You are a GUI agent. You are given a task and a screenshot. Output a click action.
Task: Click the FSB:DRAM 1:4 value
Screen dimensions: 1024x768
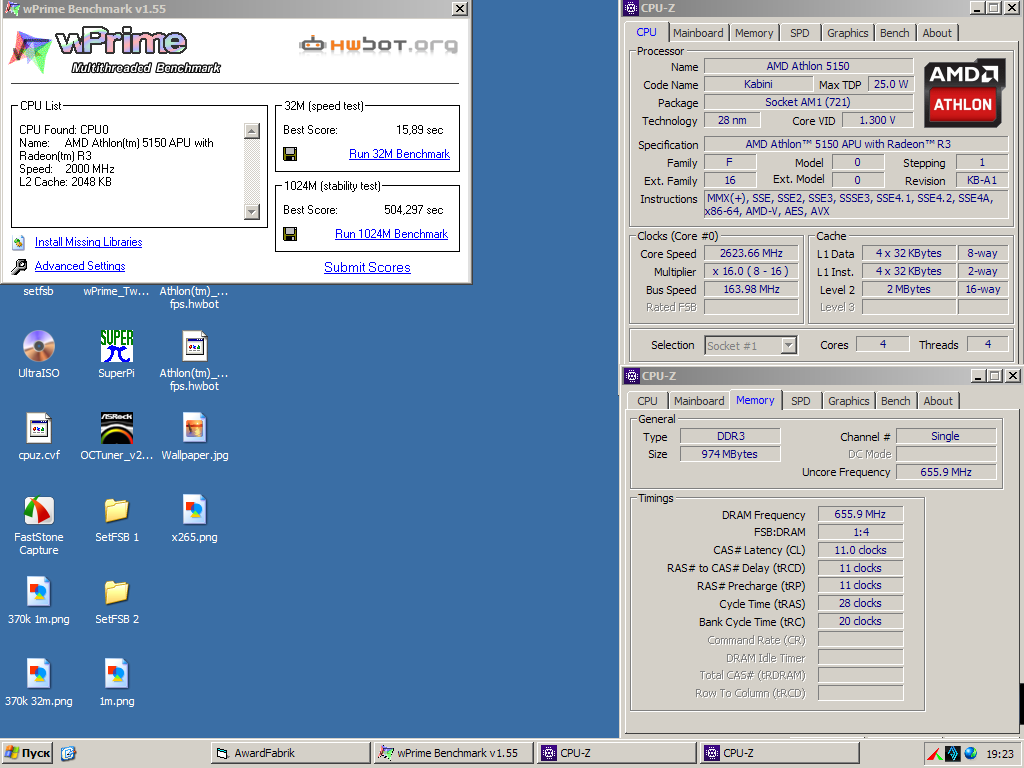pyautogui.click(x=859, y=532)
